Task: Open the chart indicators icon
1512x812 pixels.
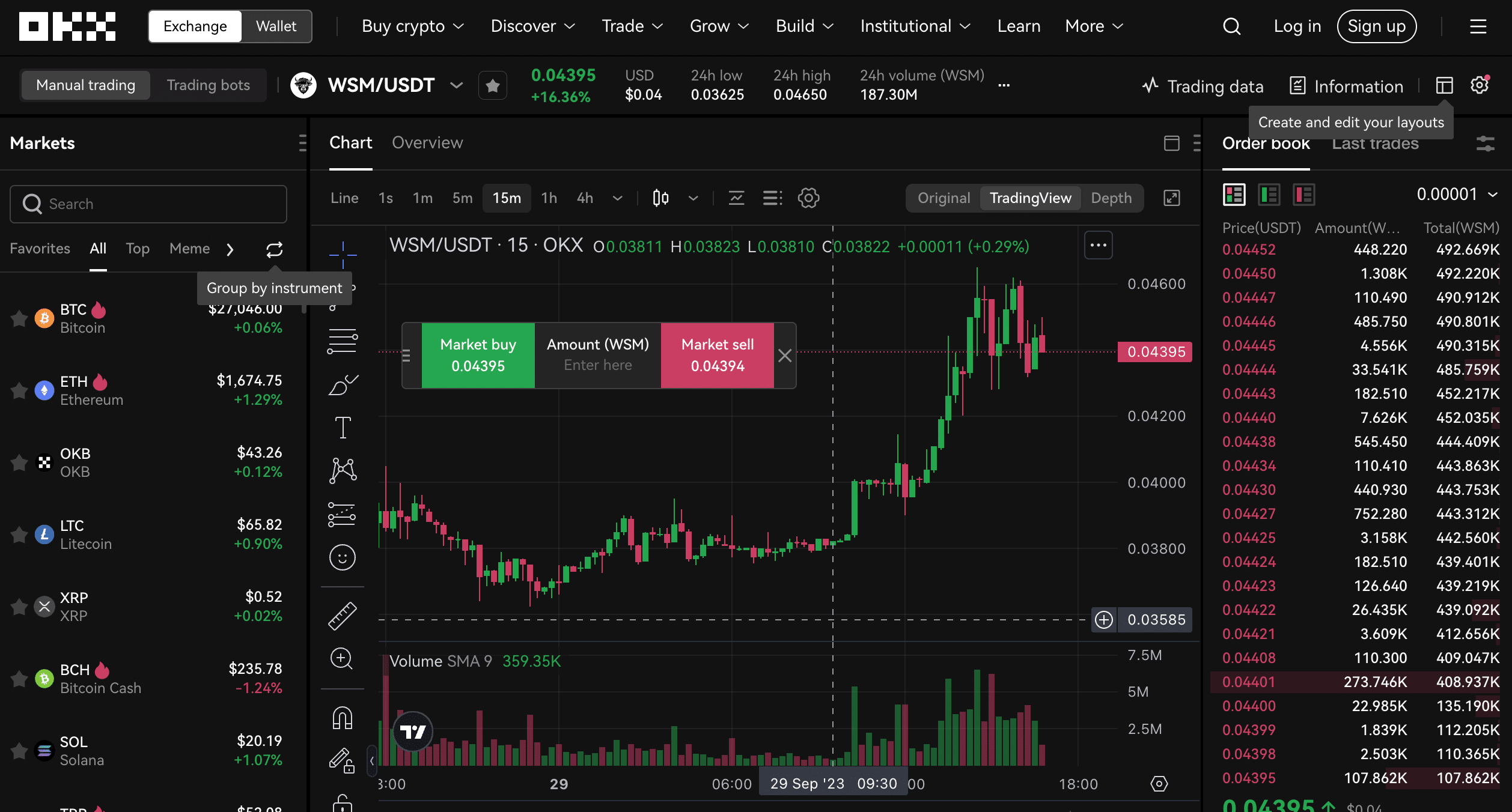Action: coord(736,198)
